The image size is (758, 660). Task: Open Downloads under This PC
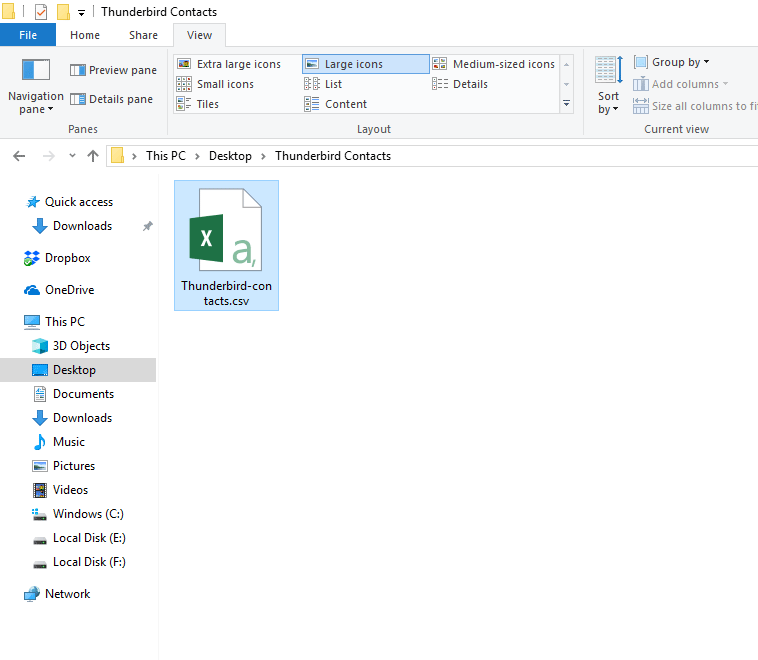(72, 418)
